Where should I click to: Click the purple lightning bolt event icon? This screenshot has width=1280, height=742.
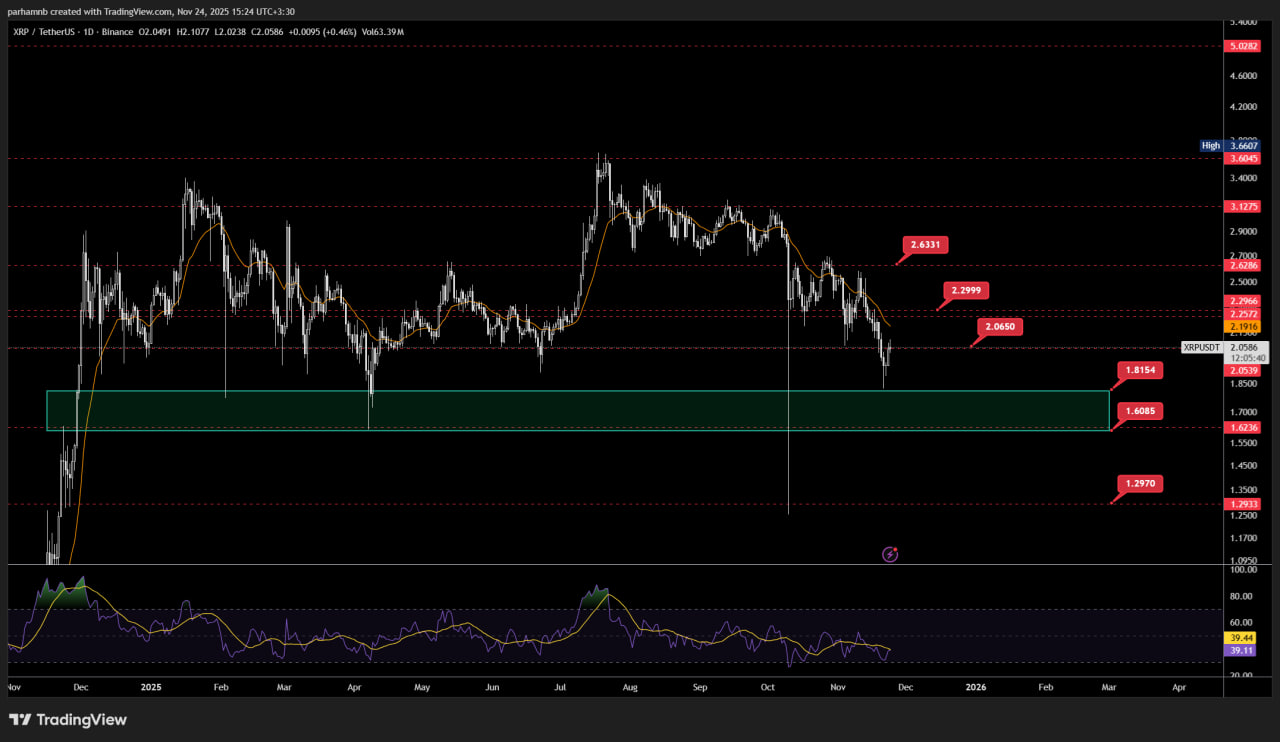(889, 554)
